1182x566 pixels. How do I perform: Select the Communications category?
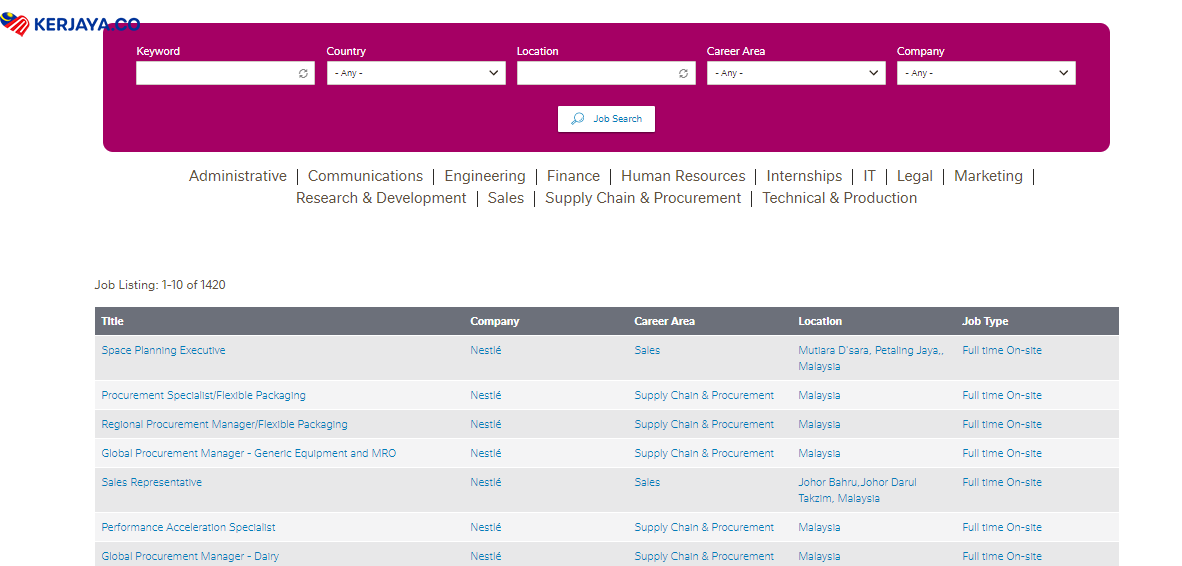coord(366,176)
